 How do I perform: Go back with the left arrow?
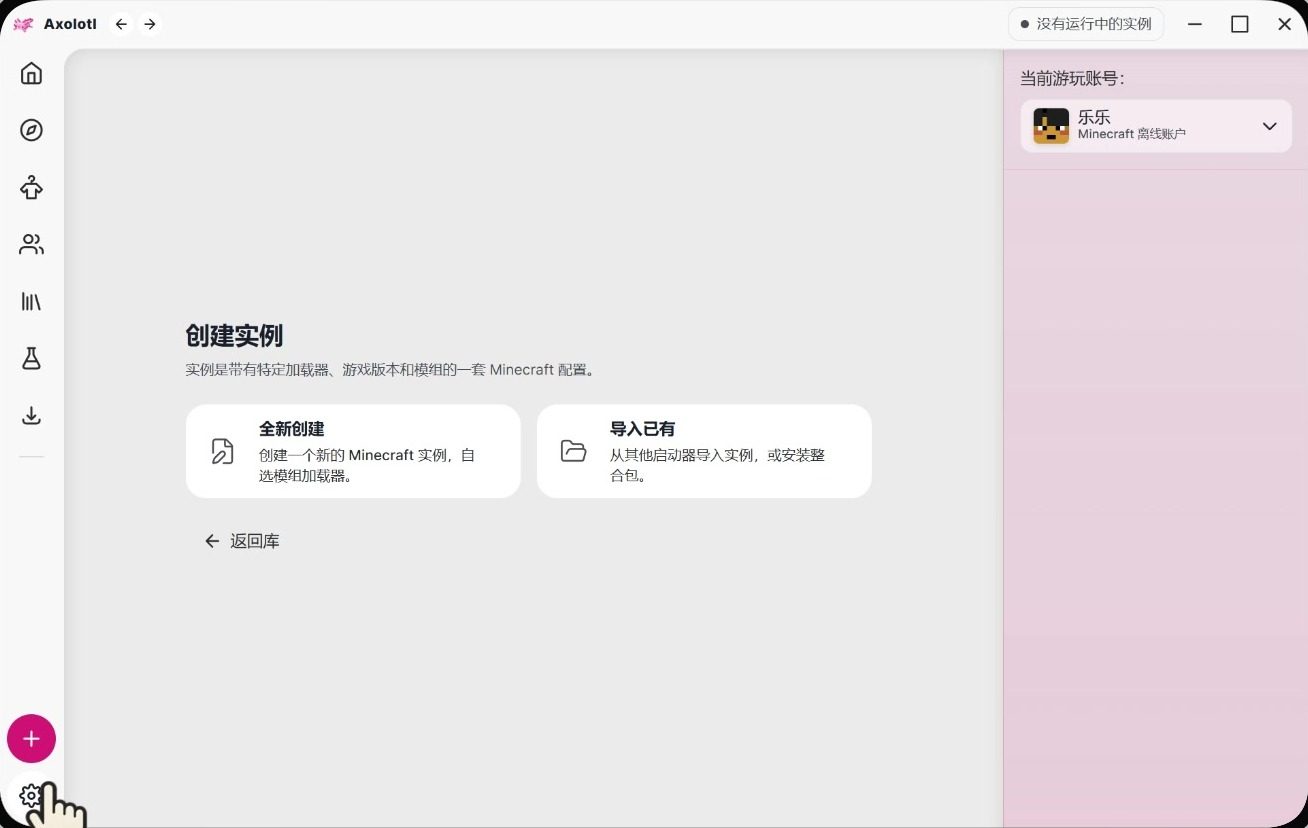pos(121,24)
